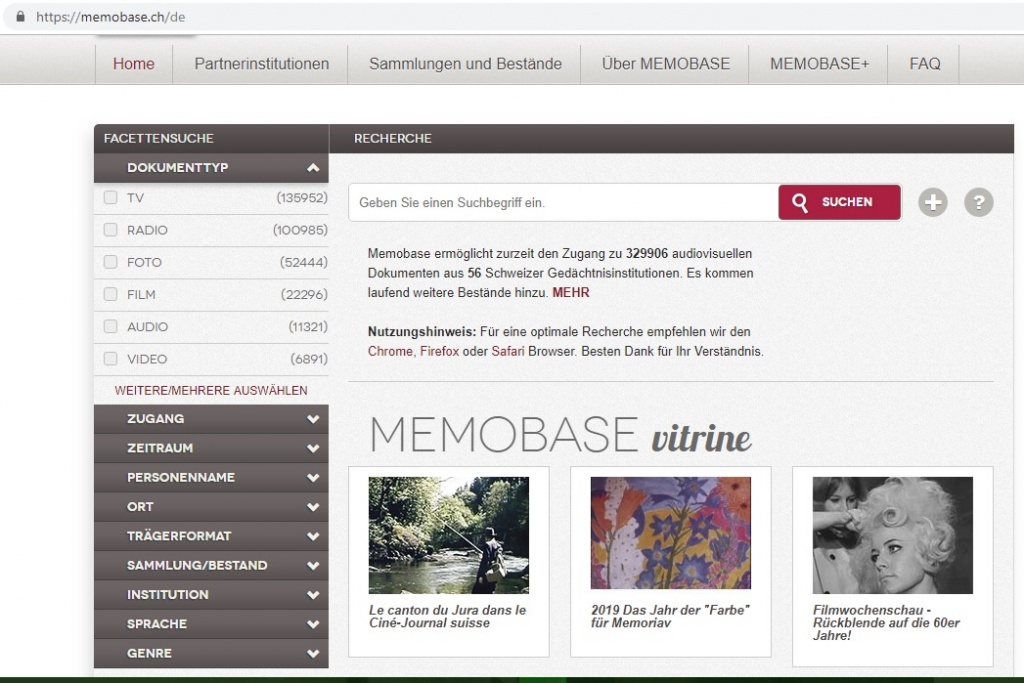Viewport: 1024px width, 683px height.
Task: Follow the MEHR link in the intro text
Action: (x=571, y=293)
